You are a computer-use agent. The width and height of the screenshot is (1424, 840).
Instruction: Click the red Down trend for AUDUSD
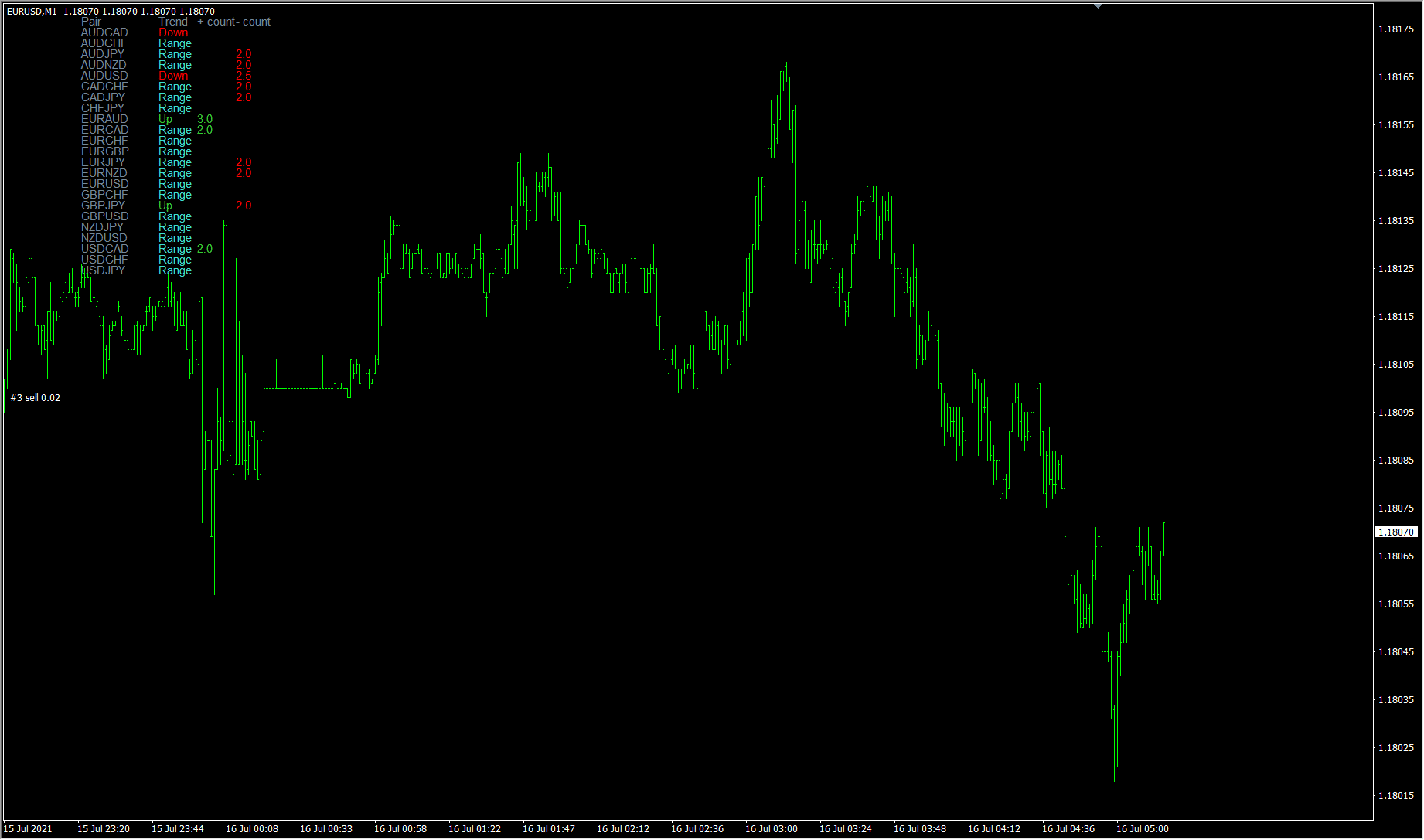(173, 76)
